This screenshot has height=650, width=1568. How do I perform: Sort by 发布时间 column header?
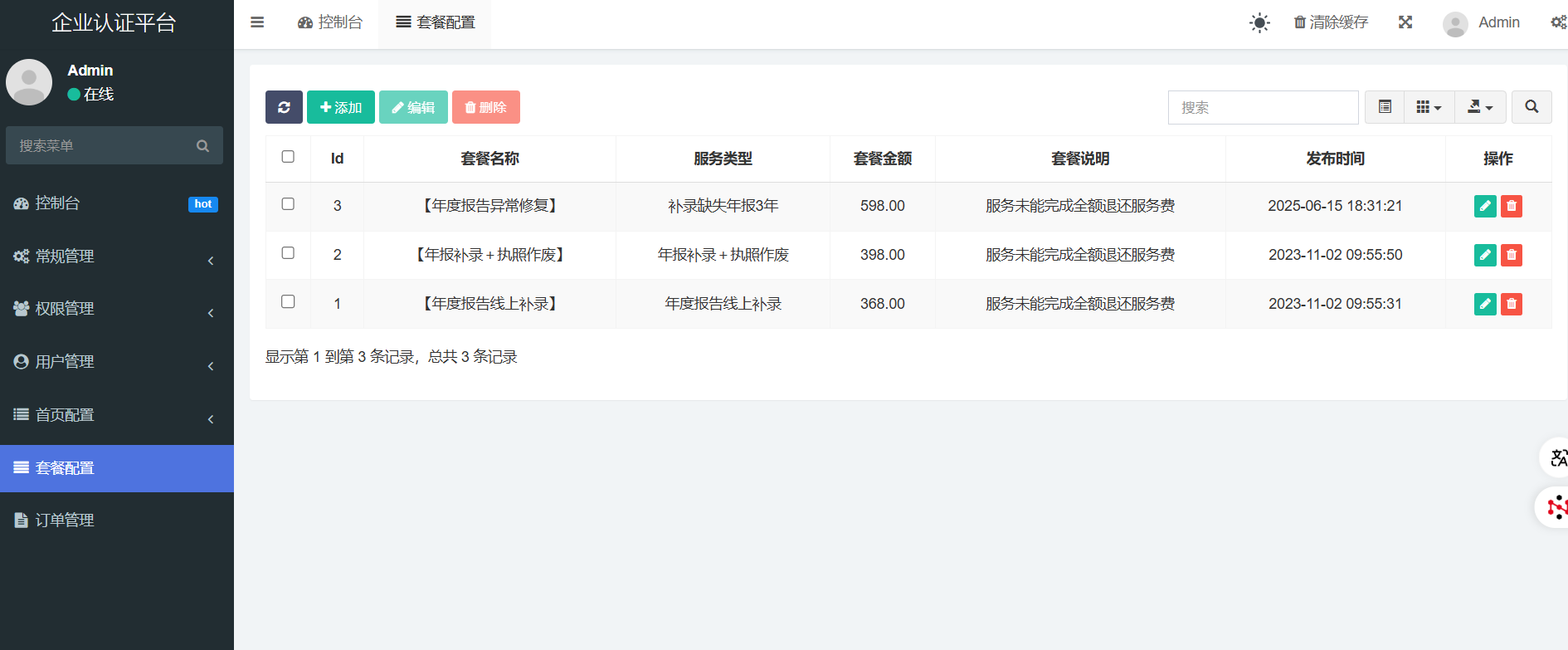(x=1336, y=159)
